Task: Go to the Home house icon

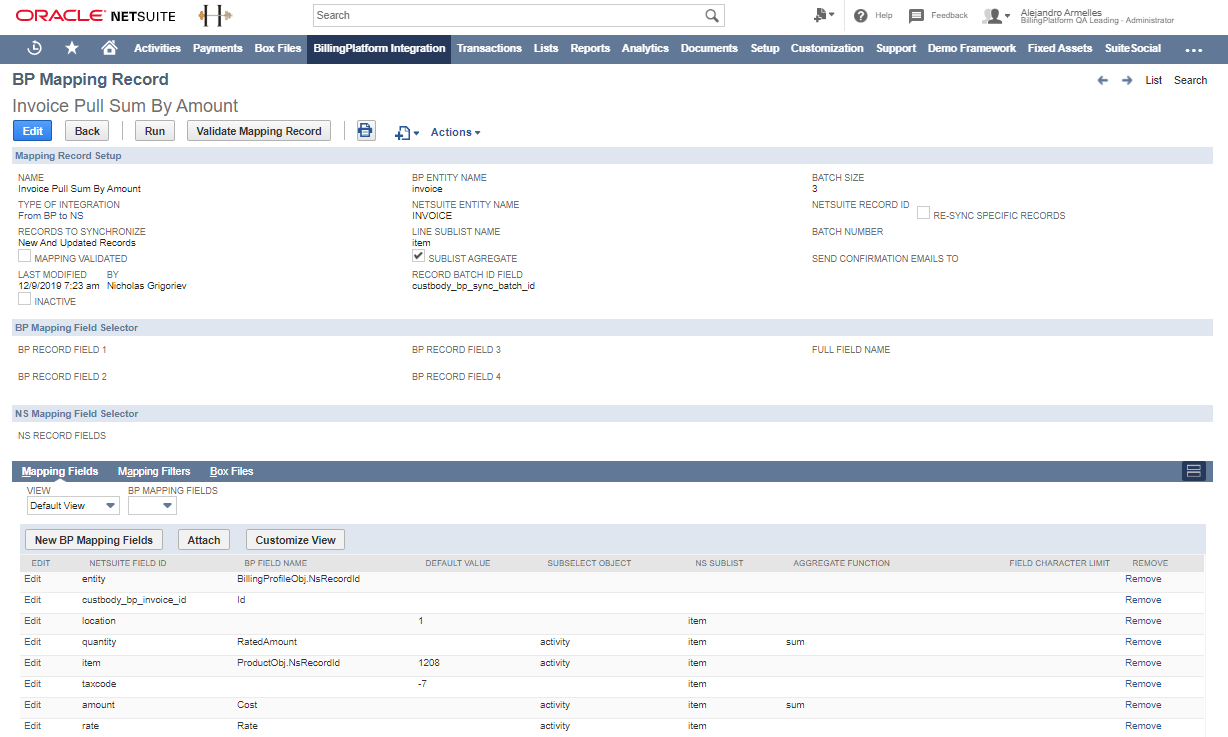Action: (110, 48)
